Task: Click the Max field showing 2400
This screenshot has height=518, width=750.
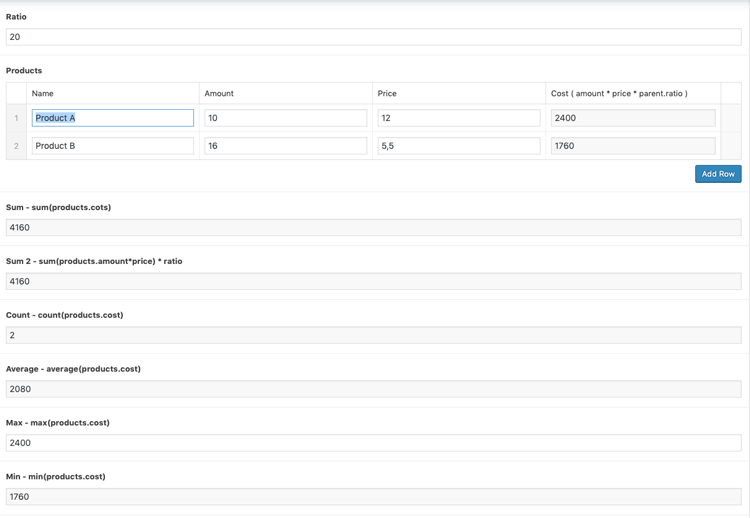Action: tap(374, 443)
